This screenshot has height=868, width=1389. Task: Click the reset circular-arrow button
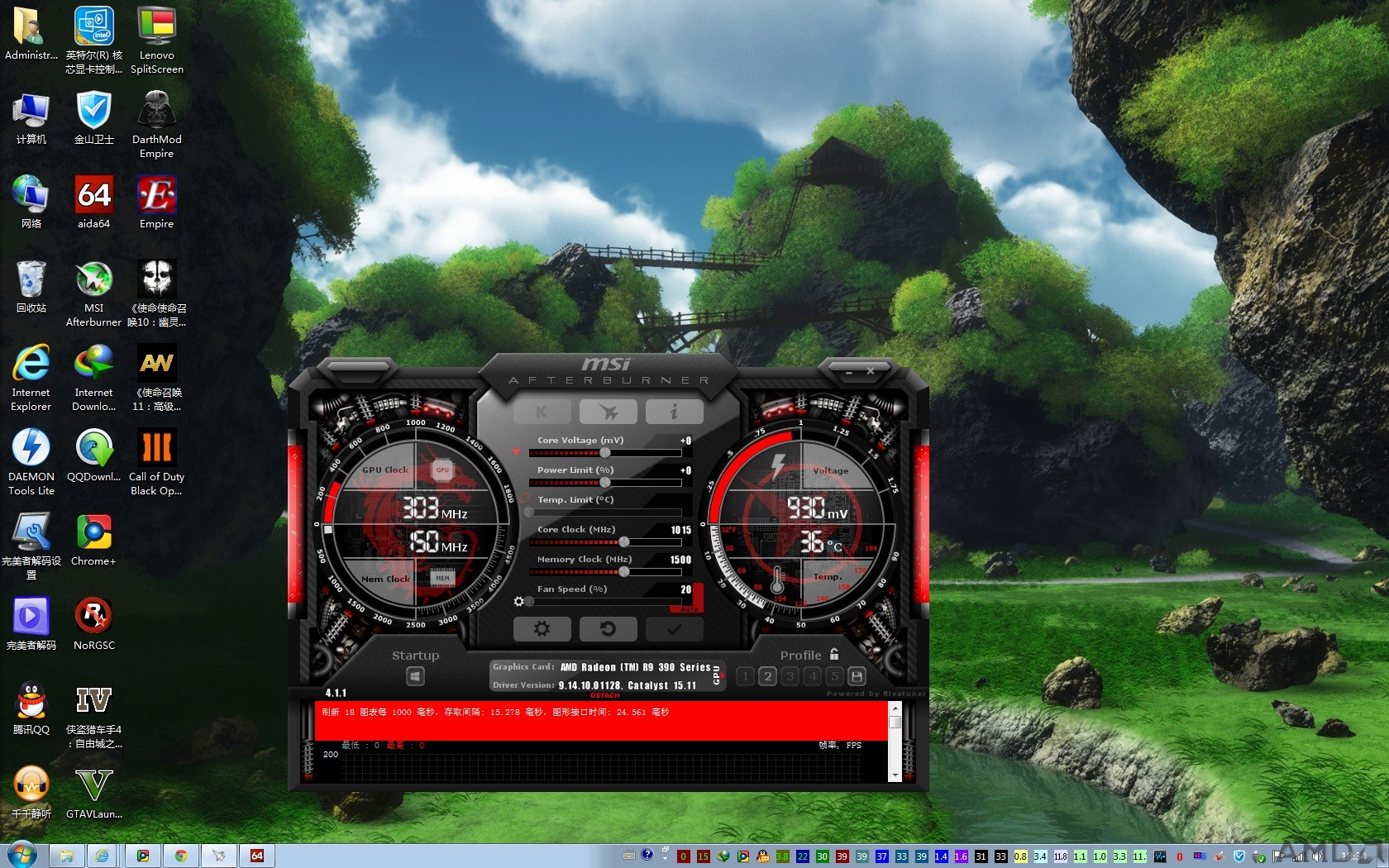click(x=609, y=629)
